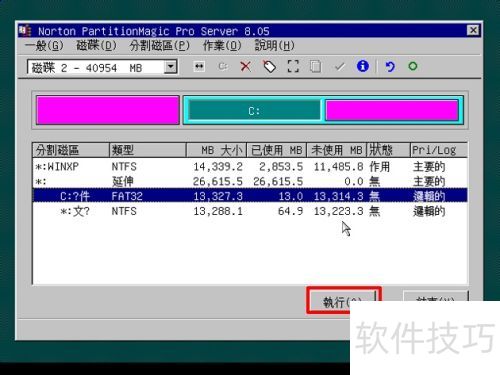Click the 11,485.8 unused MB value

(338, 166)
